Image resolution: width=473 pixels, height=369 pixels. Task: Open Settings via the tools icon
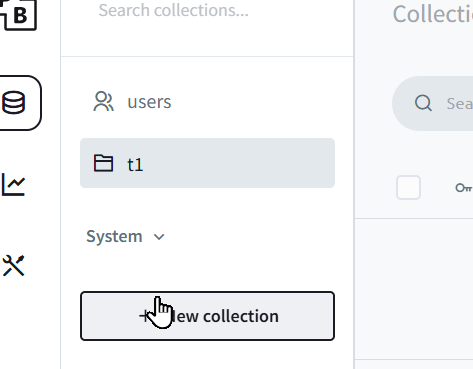pos(14,266)
